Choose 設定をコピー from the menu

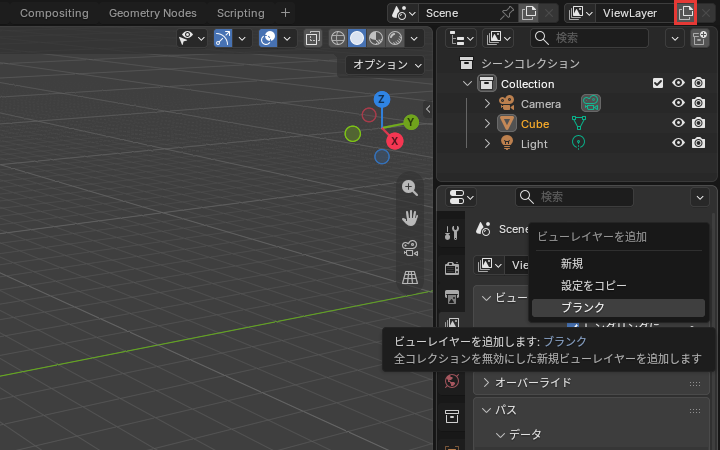point(618,286)
